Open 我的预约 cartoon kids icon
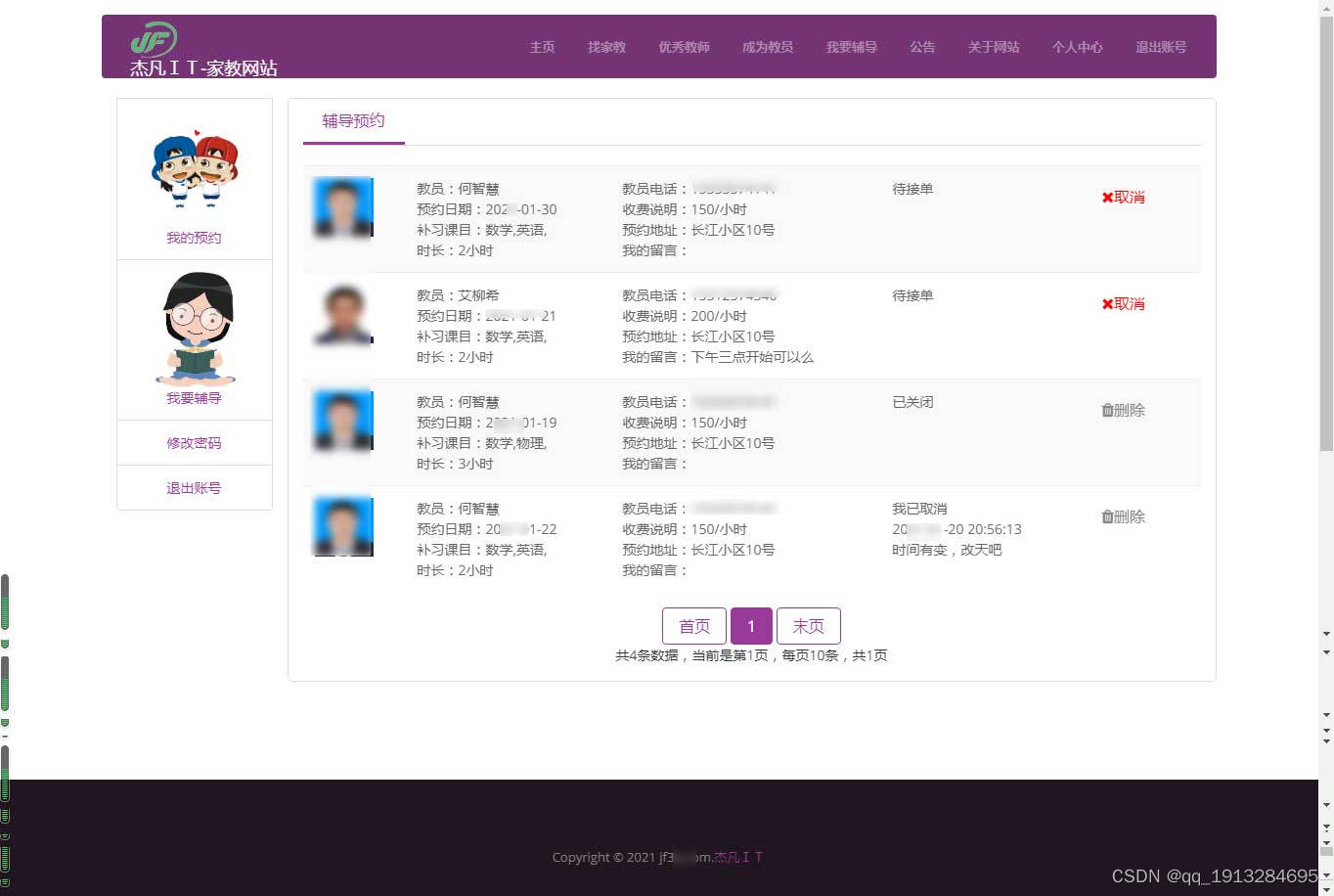Screen dimensions: 1334x896 click(x=195, y=170)
